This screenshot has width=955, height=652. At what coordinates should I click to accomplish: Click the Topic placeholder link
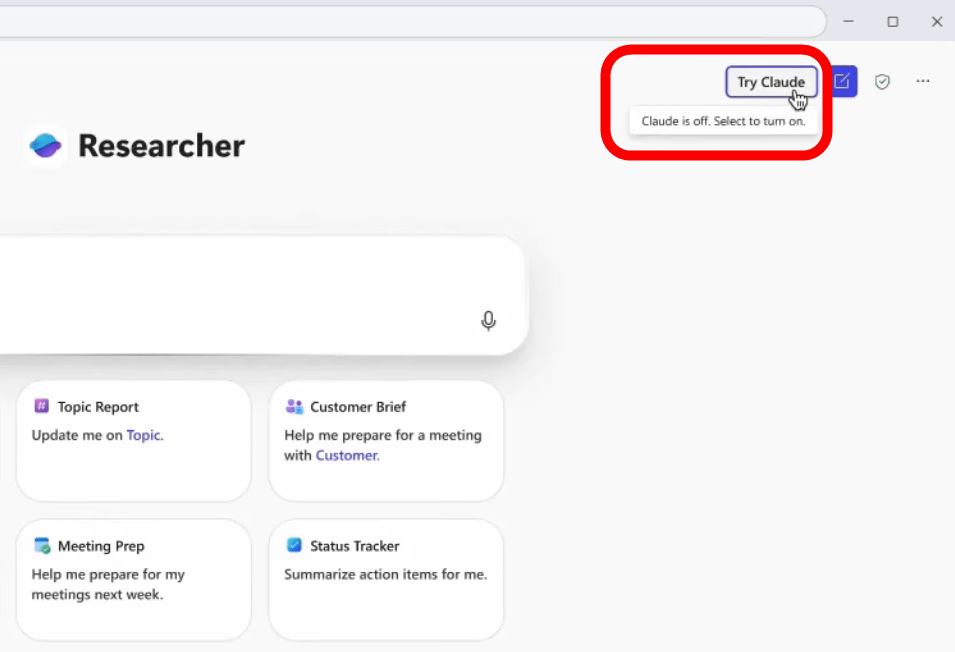coord(143,435)
